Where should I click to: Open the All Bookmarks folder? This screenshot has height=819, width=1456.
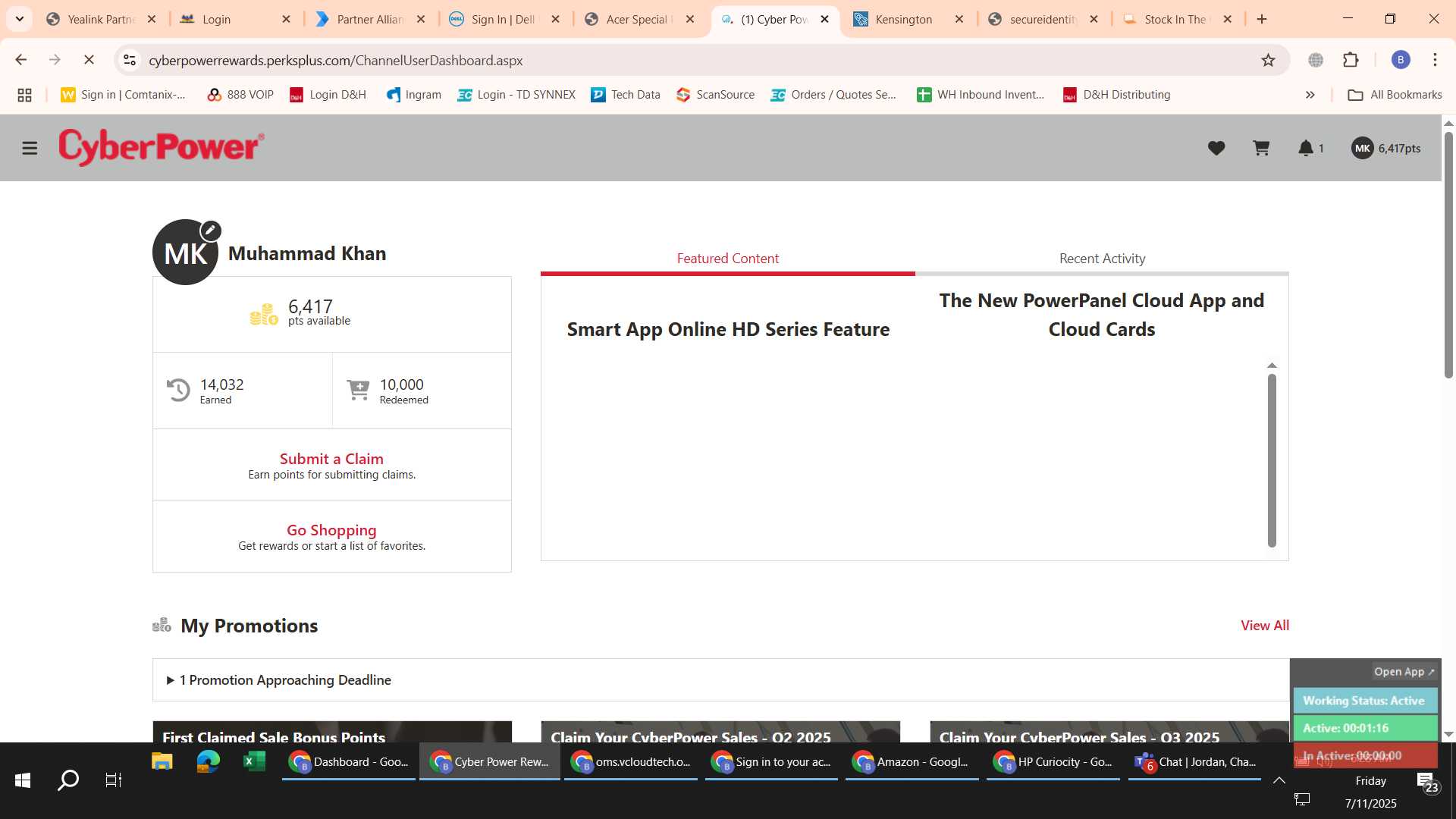pos(1395,95)
